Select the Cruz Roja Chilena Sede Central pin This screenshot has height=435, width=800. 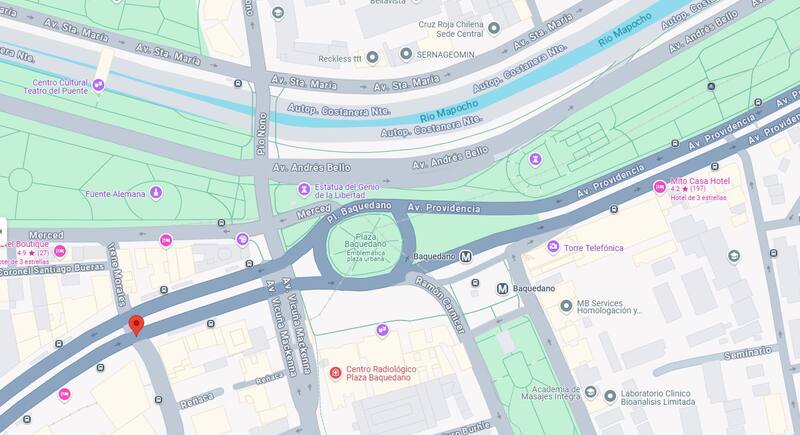494,28
